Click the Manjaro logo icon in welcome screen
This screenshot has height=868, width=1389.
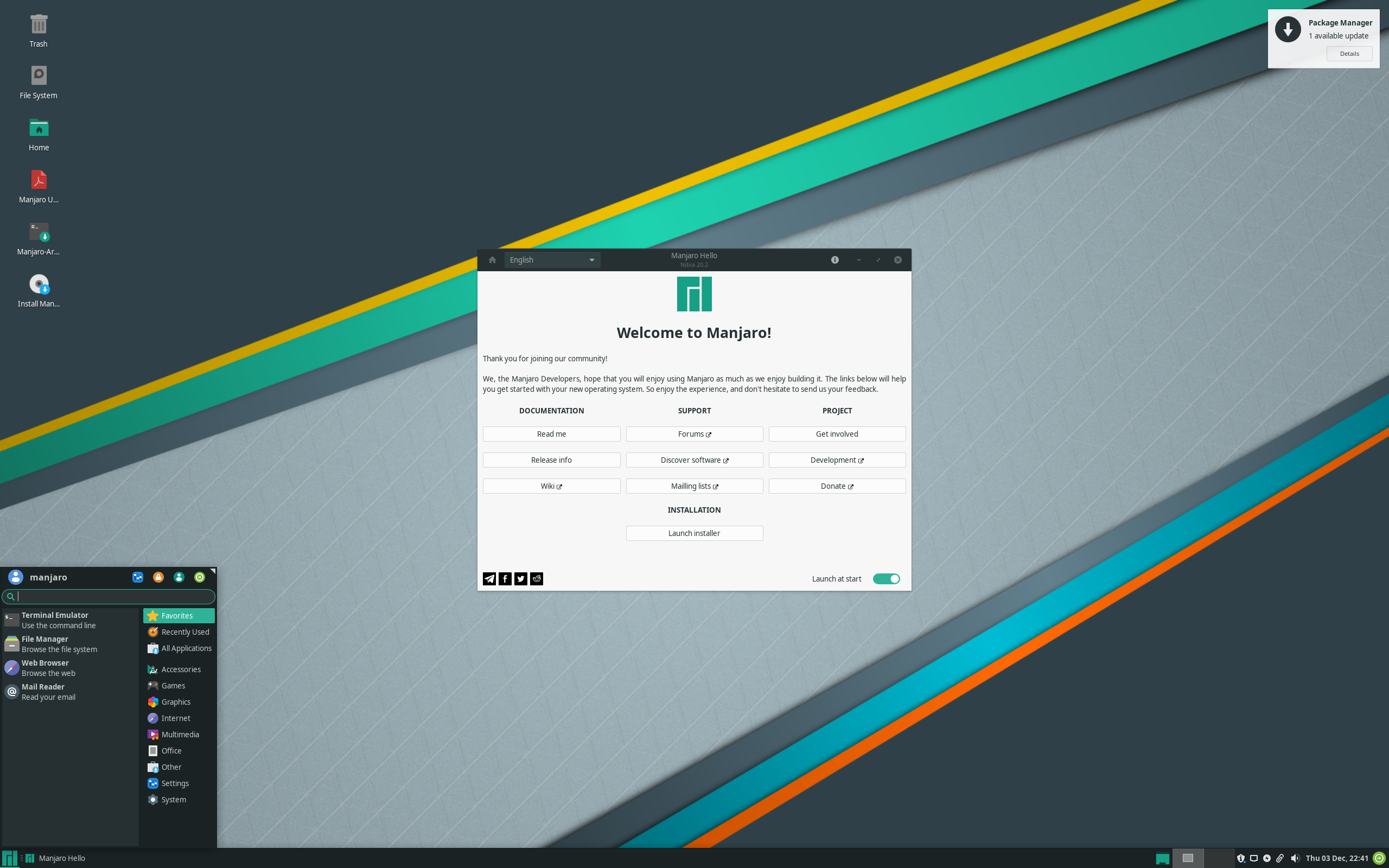pos(693,293)
